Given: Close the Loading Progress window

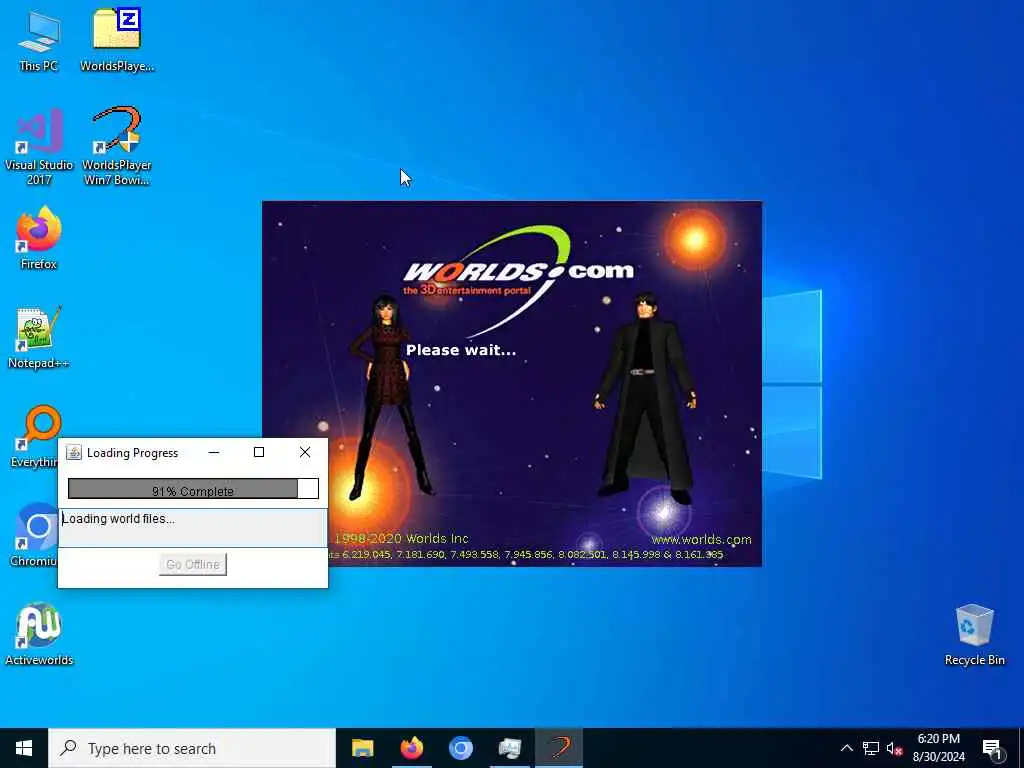Looking at the screenshot, I should point(304,453).
